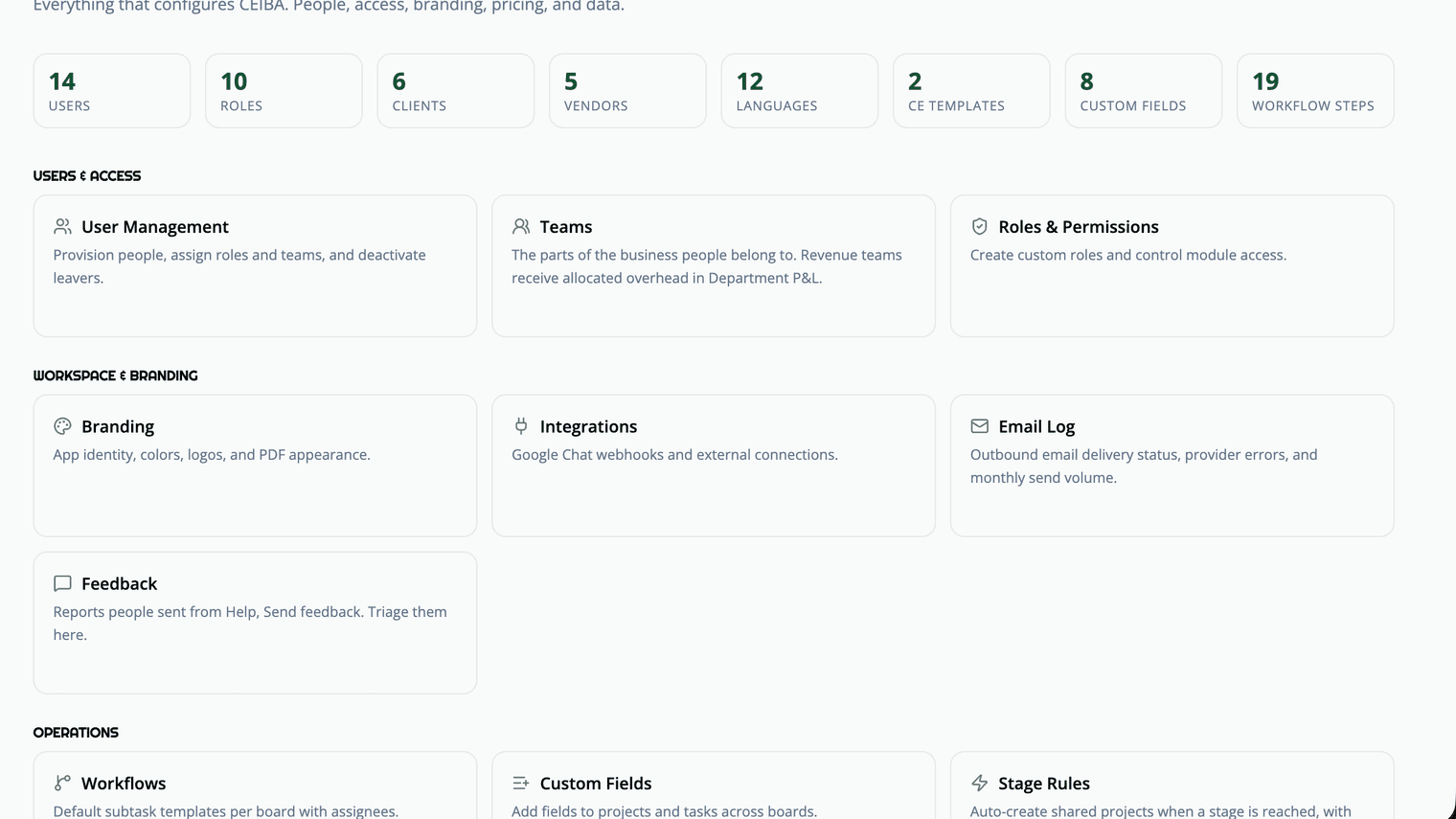Open the Workflows title link
The height and width of the screenshot is (819, 1456).
[124, 783]
